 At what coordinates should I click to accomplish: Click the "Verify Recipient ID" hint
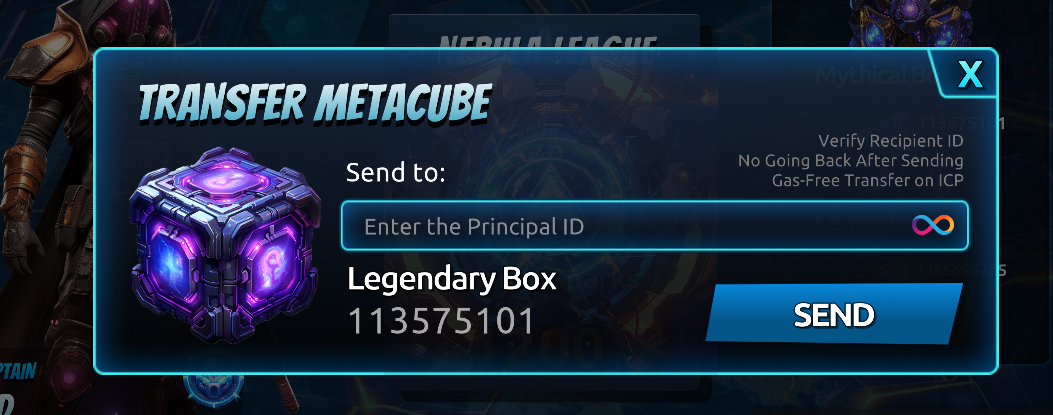pos(890,141)
